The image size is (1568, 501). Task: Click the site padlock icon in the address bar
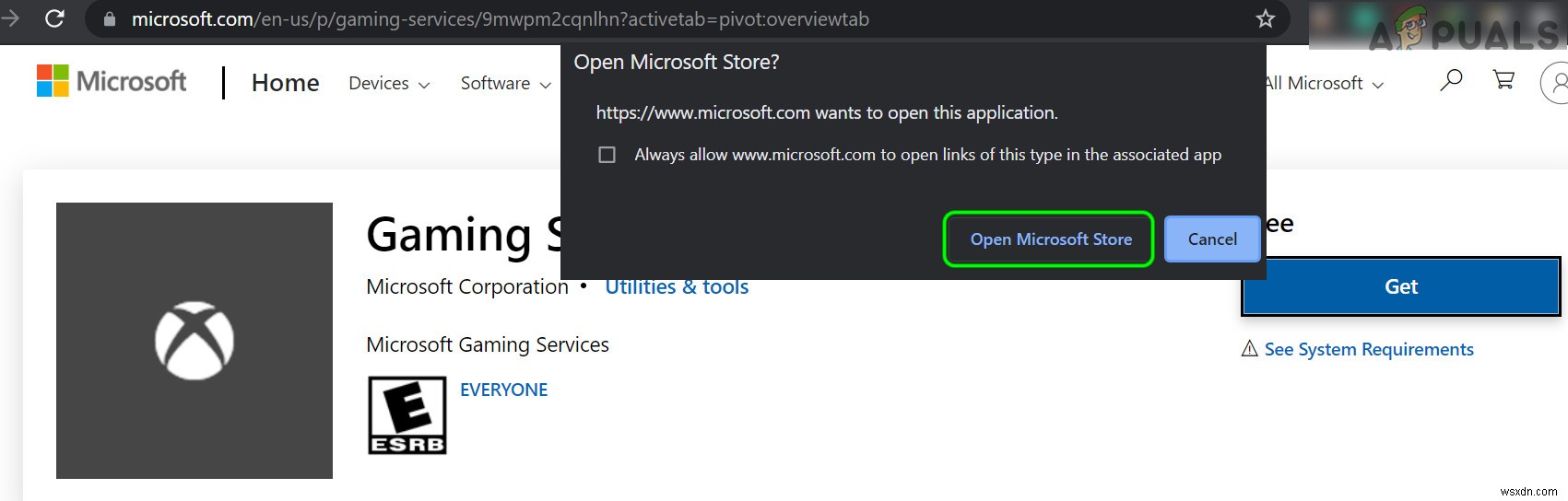pyautogui.click(x=110, y=18)
